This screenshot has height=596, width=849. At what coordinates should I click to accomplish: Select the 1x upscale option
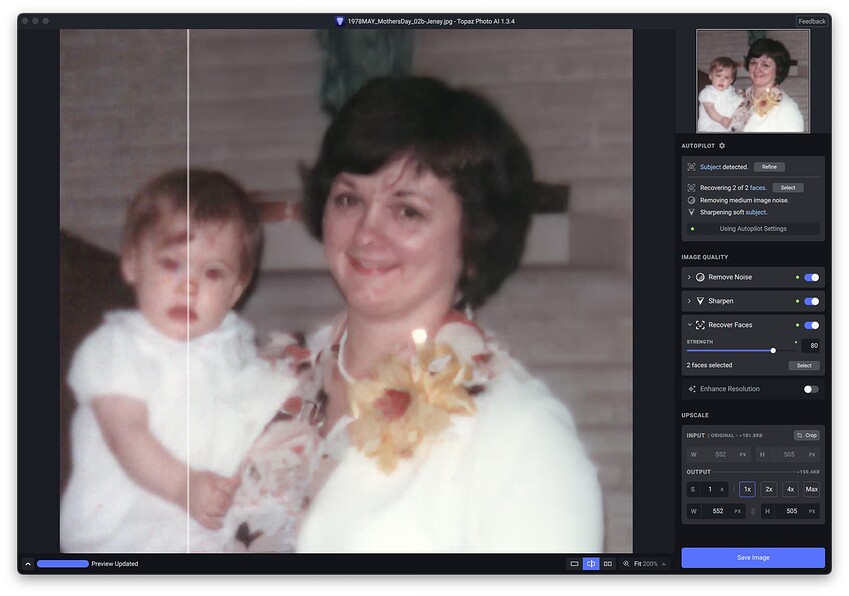point(747,489)
